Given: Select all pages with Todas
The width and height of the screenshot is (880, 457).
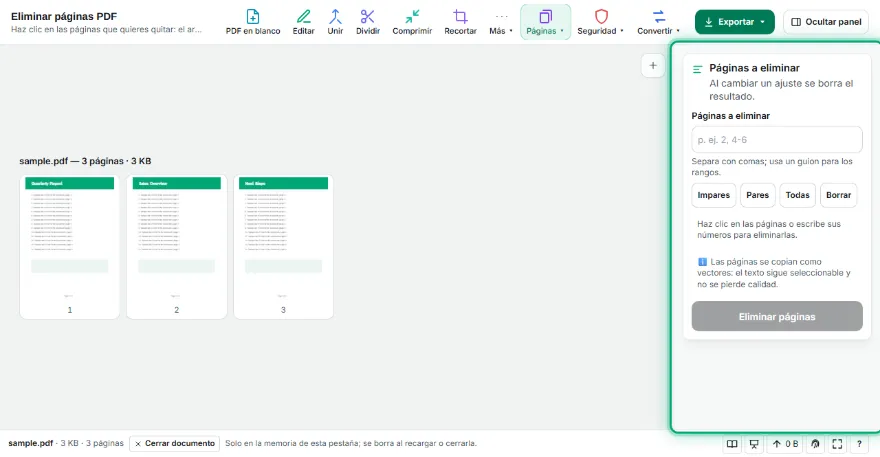Looking at the screenshot, I should 797,195.
